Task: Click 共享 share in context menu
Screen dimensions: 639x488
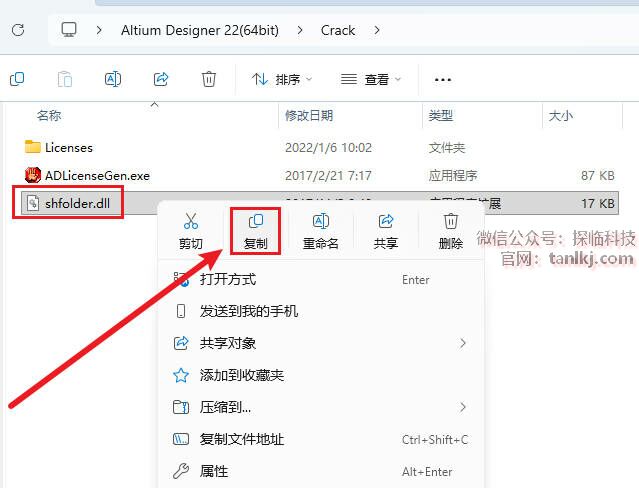Action: pos(386,230)
